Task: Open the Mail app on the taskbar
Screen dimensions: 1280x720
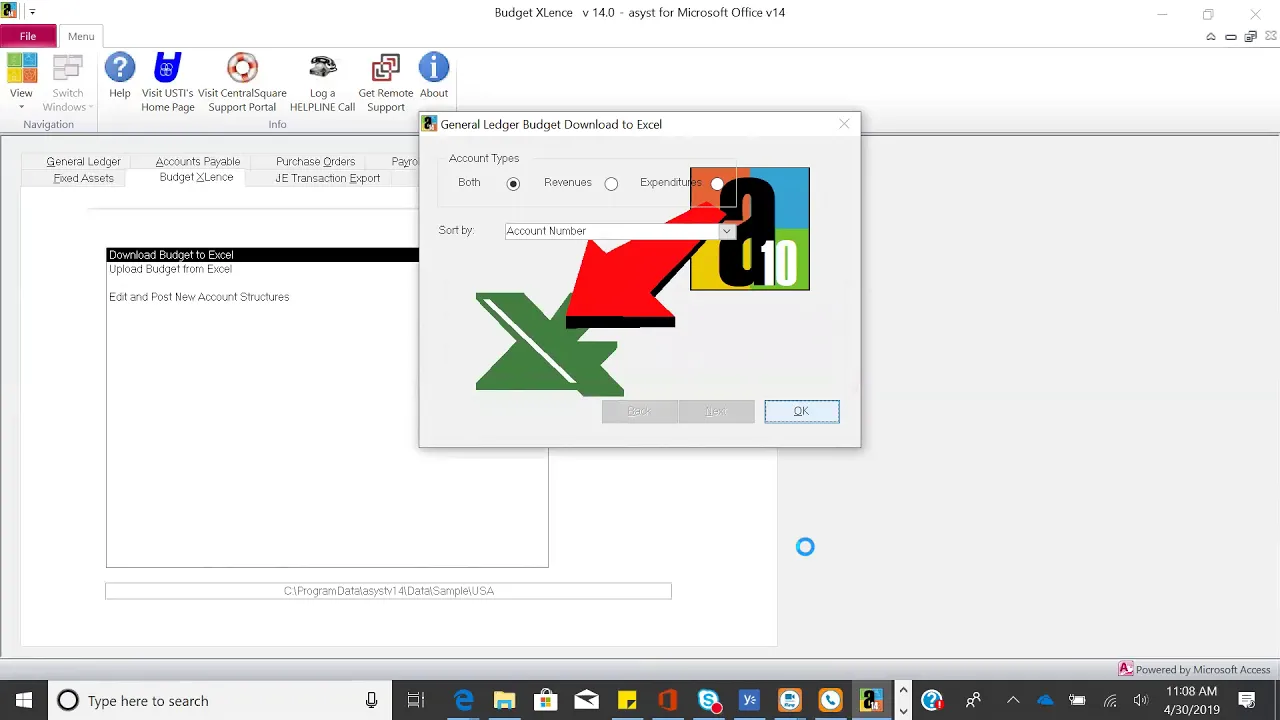Action: (x=586, y=700)
